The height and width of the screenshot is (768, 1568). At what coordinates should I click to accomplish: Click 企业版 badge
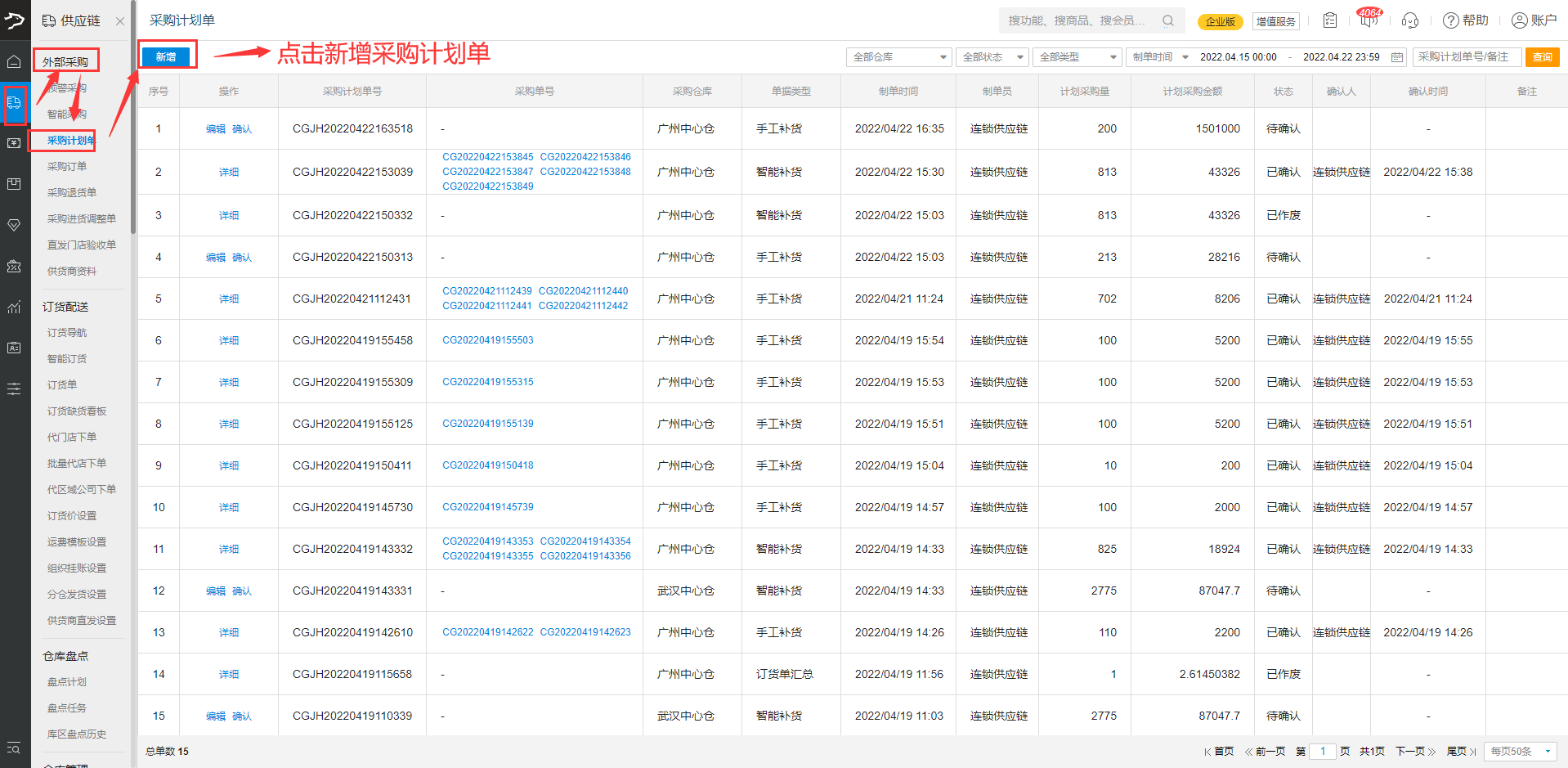point(1221,22)
